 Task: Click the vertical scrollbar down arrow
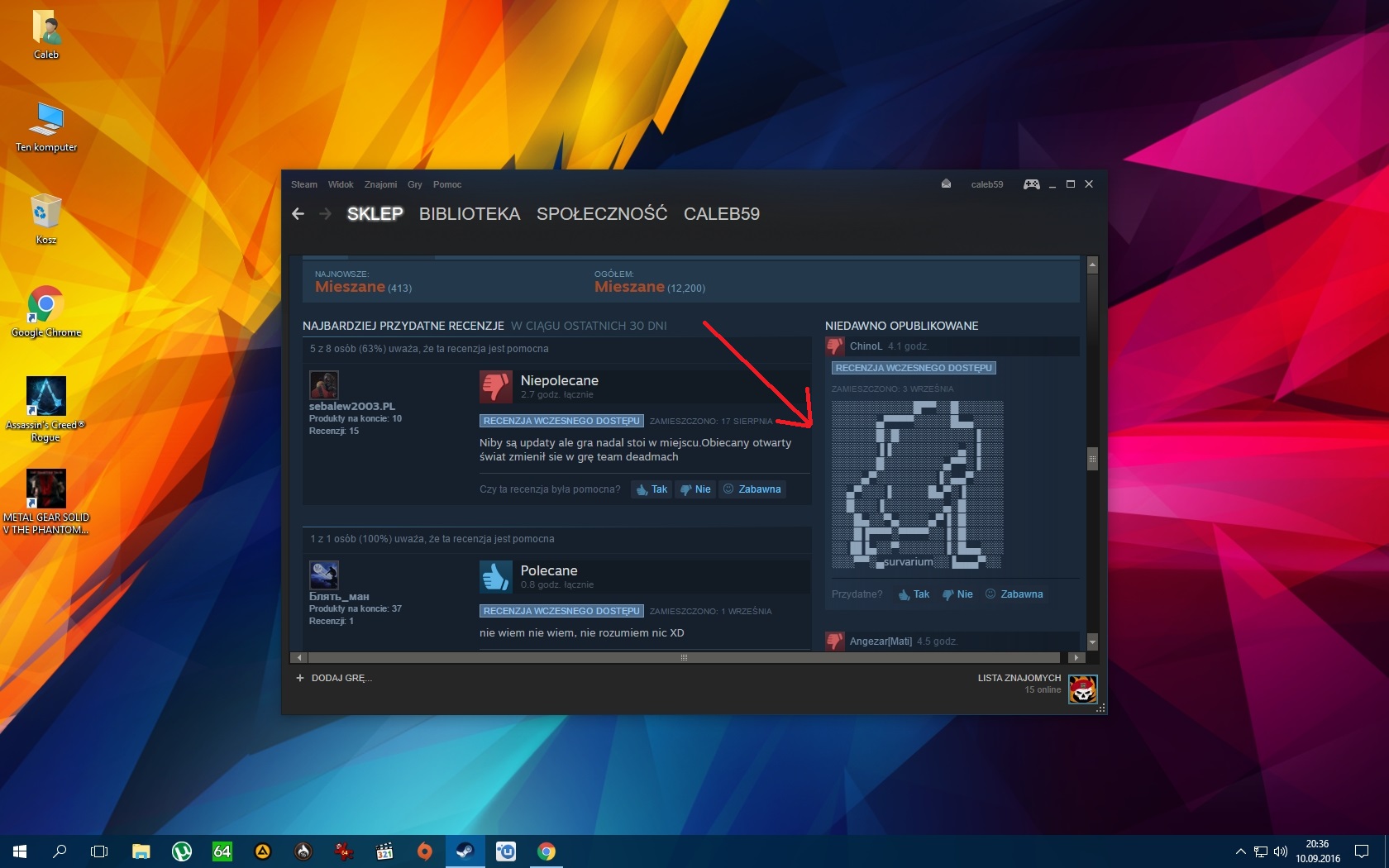click(x=1092, y=642)
